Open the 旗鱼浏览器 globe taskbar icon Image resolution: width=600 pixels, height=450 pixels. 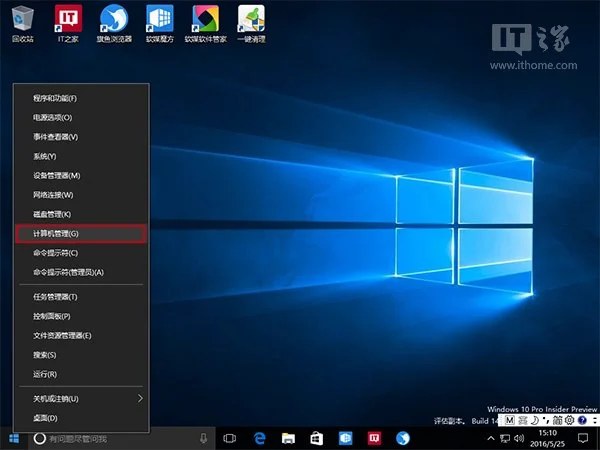[403, 438]
